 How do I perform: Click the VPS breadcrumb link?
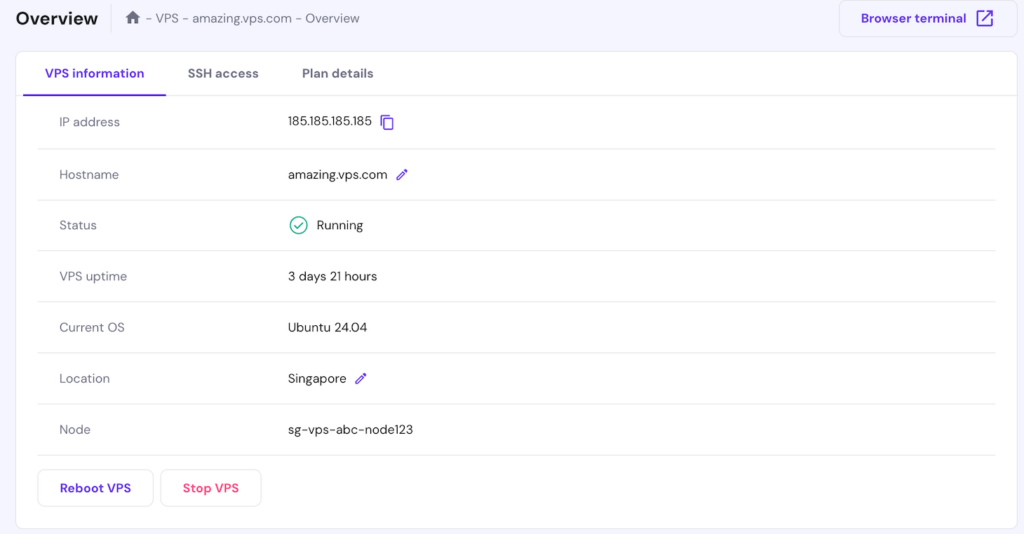pos(167,18)
